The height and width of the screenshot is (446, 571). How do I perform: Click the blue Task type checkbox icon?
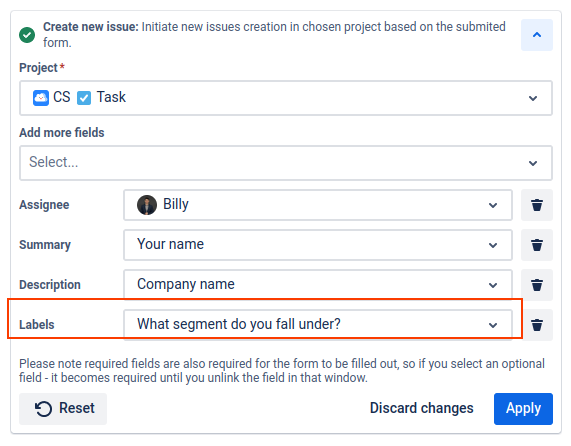(84, 98)
